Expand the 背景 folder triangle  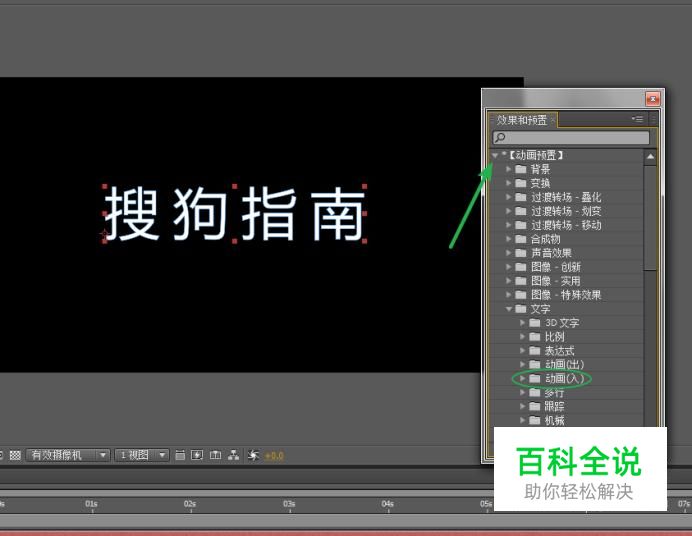[508, 169]
